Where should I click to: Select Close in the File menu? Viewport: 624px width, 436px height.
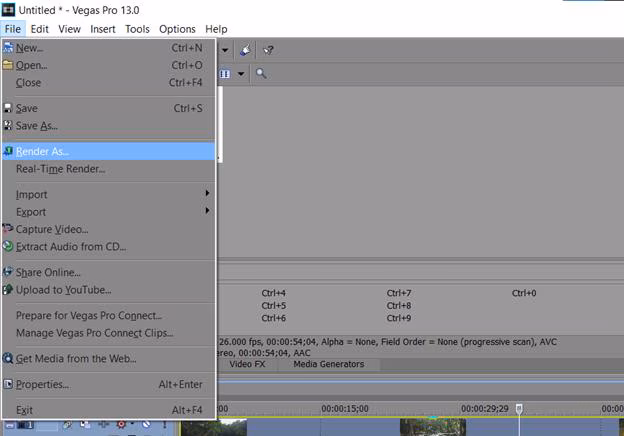(x=108, y=83)
